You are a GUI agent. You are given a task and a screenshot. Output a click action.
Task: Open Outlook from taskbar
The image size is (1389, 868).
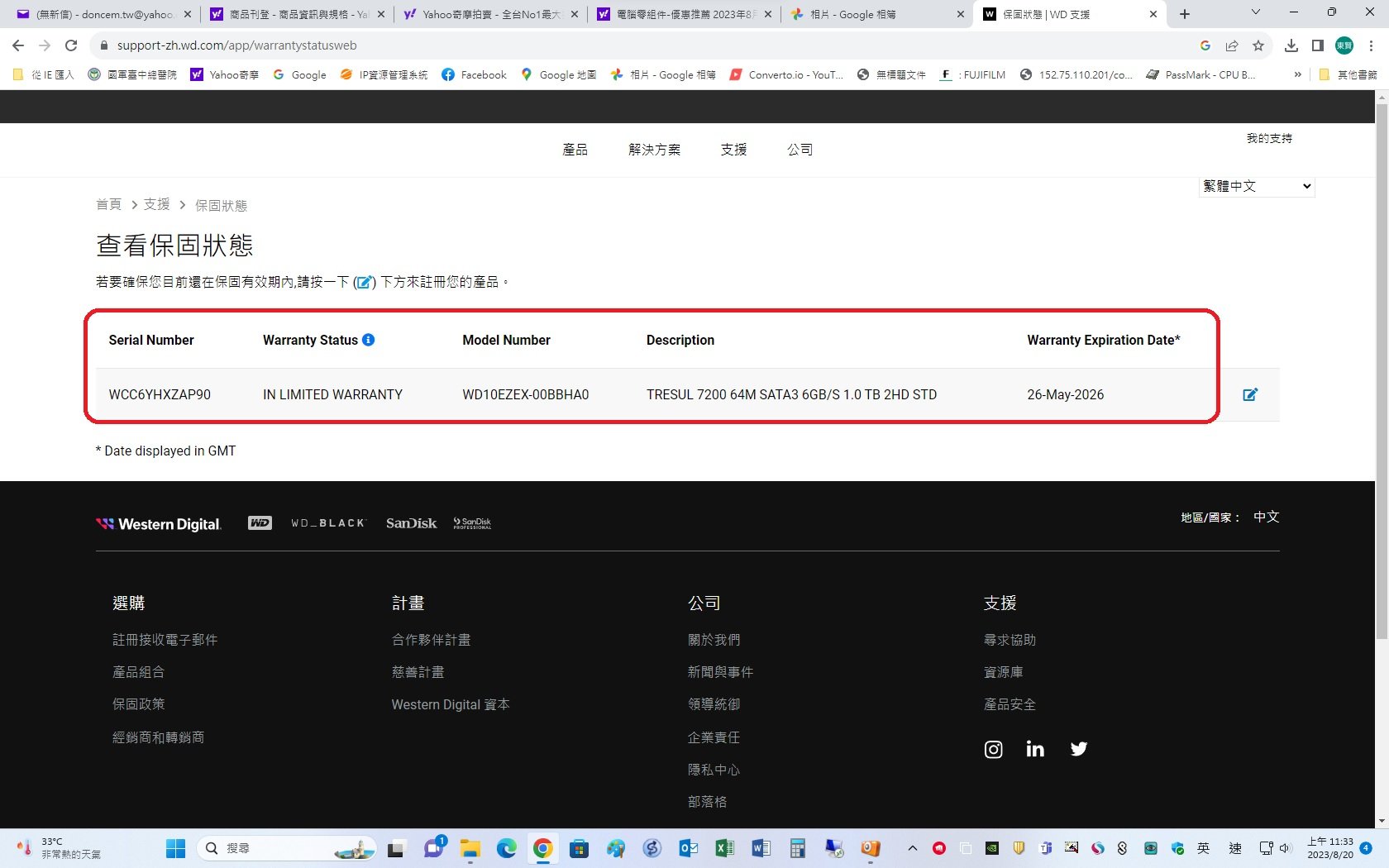point(689,848)
